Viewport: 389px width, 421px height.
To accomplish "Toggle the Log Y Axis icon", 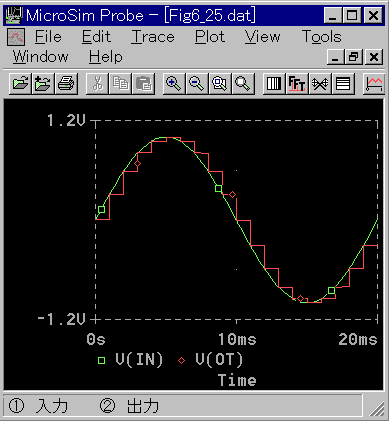I will [x=343, y=83].
